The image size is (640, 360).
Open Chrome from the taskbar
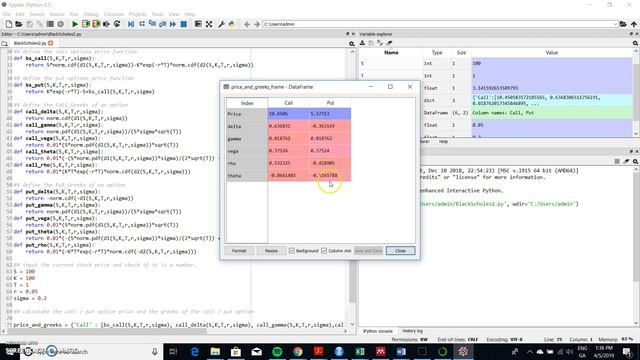(298, 351)
